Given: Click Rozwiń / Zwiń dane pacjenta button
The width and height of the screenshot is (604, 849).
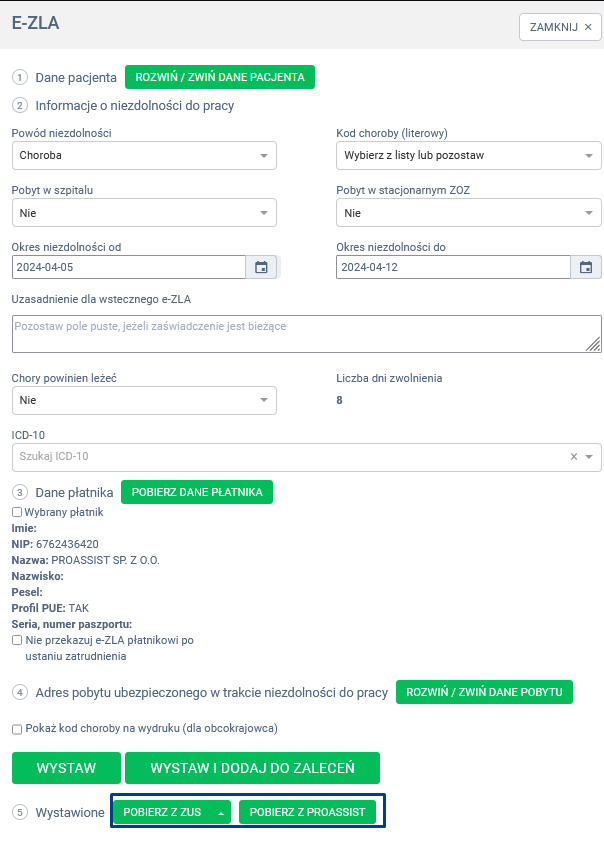Looking at the screenshot, I should pyautogui.click(x=220, y=77).
